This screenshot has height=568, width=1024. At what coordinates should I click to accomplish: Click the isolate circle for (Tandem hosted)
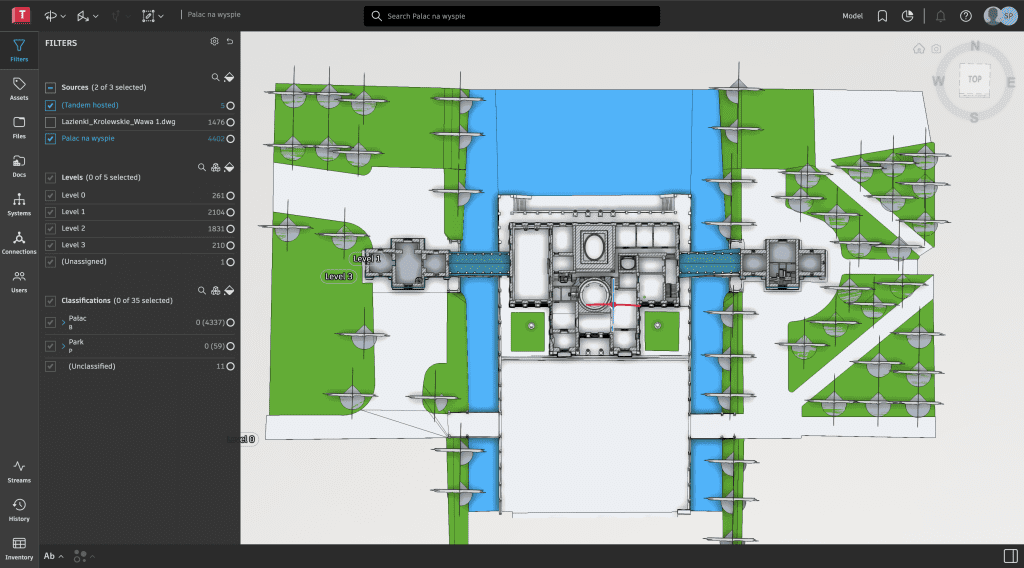231,106
